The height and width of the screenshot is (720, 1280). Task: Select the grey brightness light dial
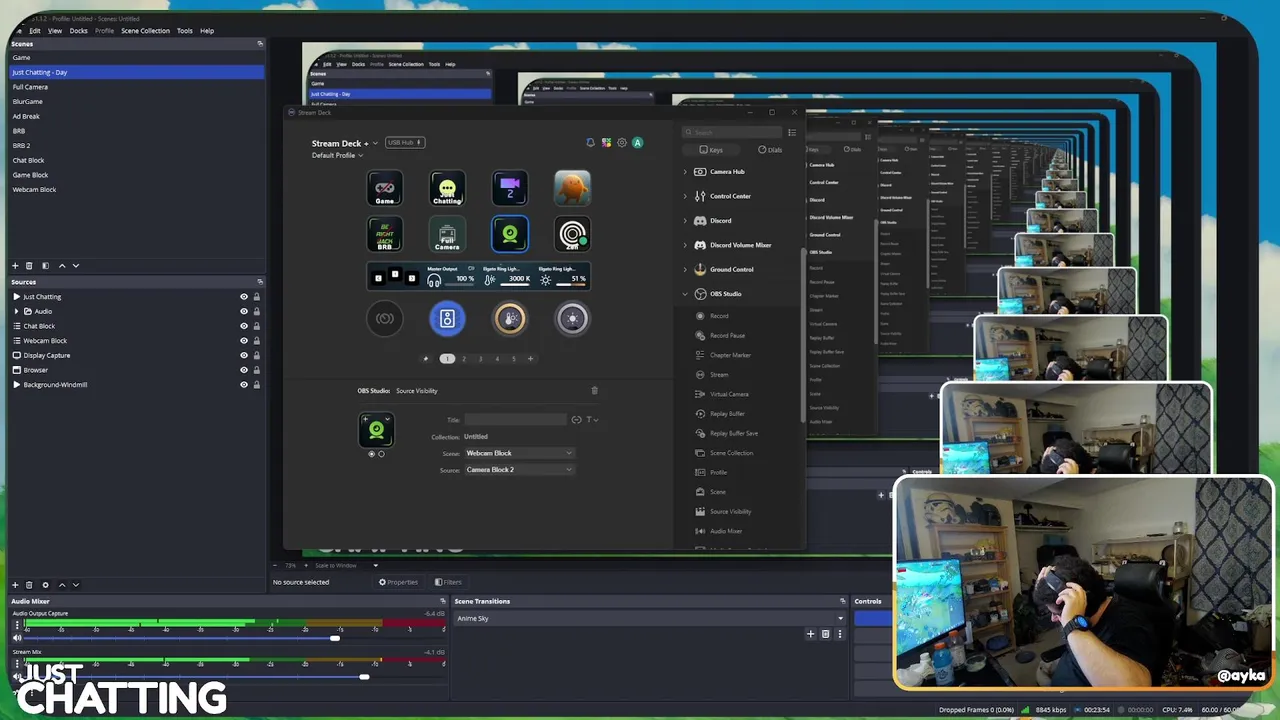[x=572, y=318]
